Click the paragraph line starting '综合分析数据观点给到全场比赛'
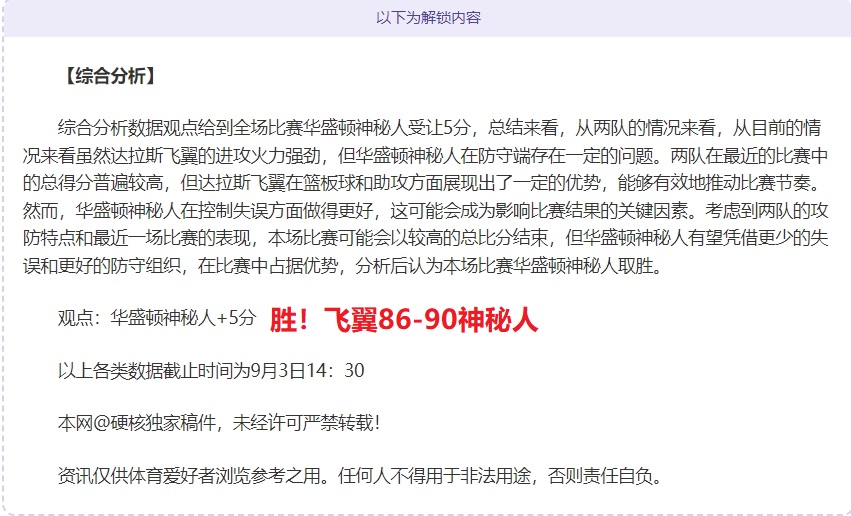 click(x=440, y=129)
